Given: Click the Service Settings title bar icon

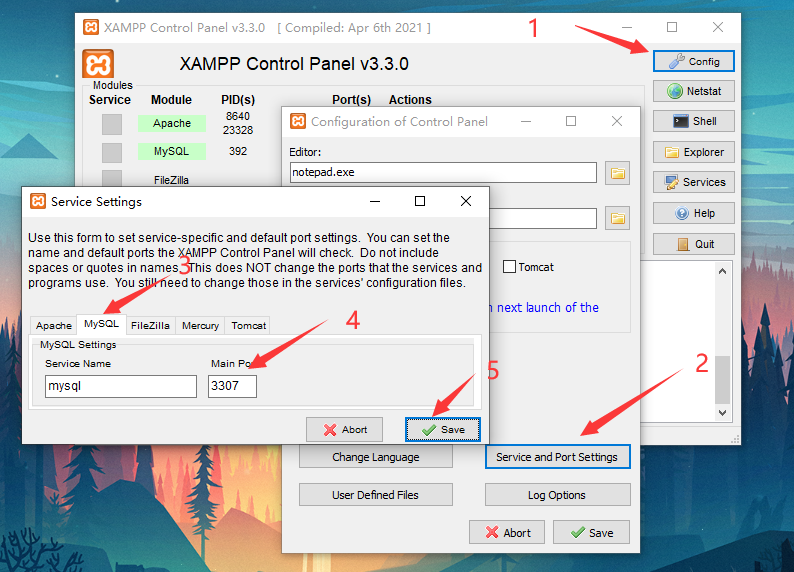Looking at the screenshot, I should (x=37, y=201).
